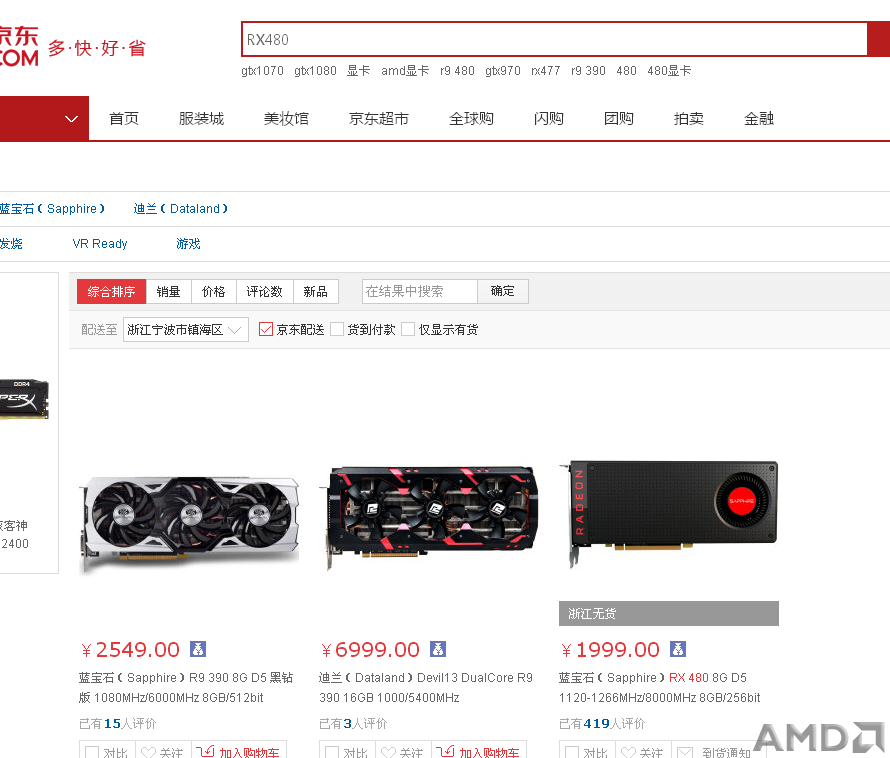
Task: Sort results by 评论数
Action: [265, 291]
